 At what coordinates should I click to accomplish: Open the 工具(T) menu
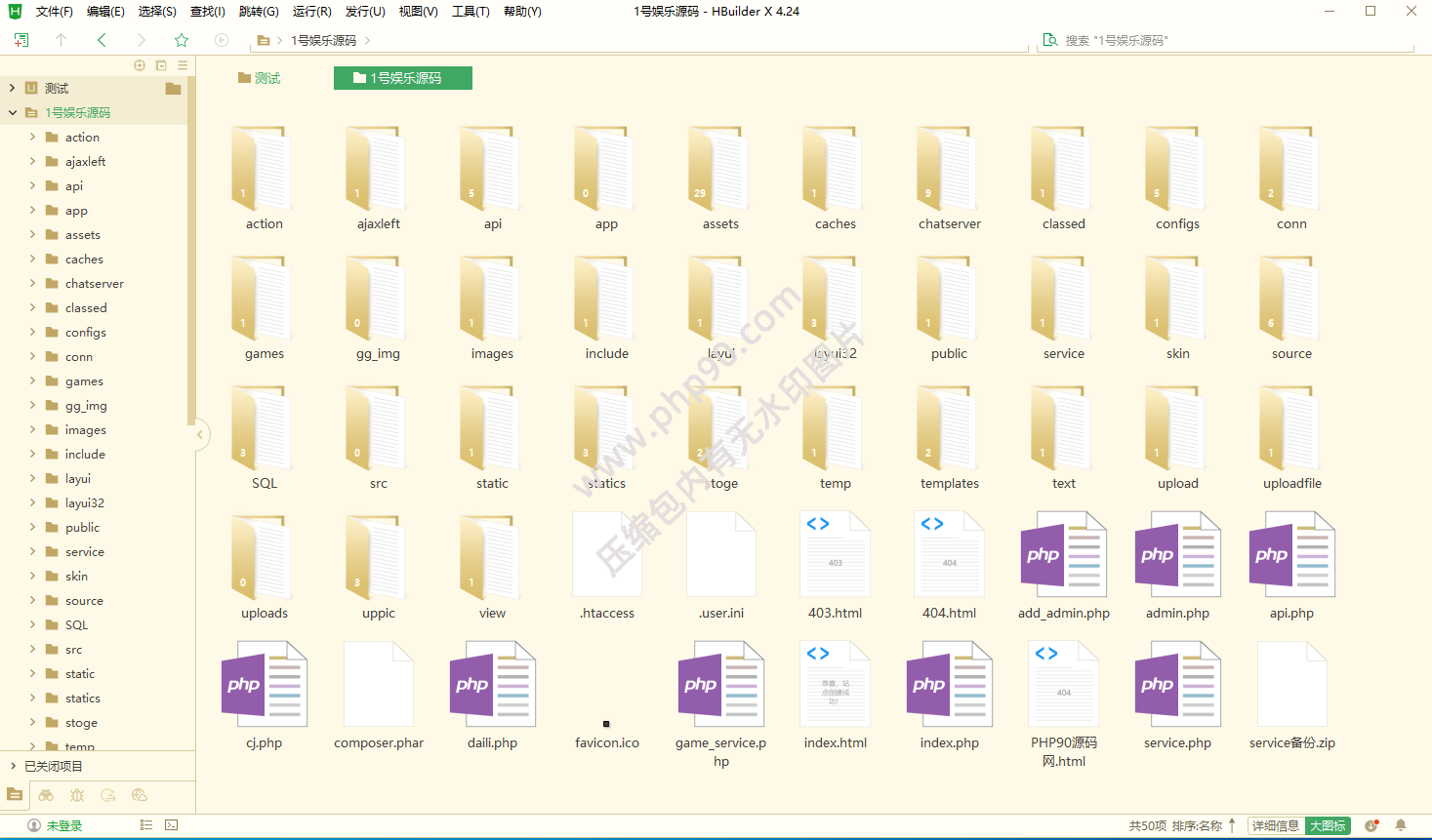click(471, 12)
